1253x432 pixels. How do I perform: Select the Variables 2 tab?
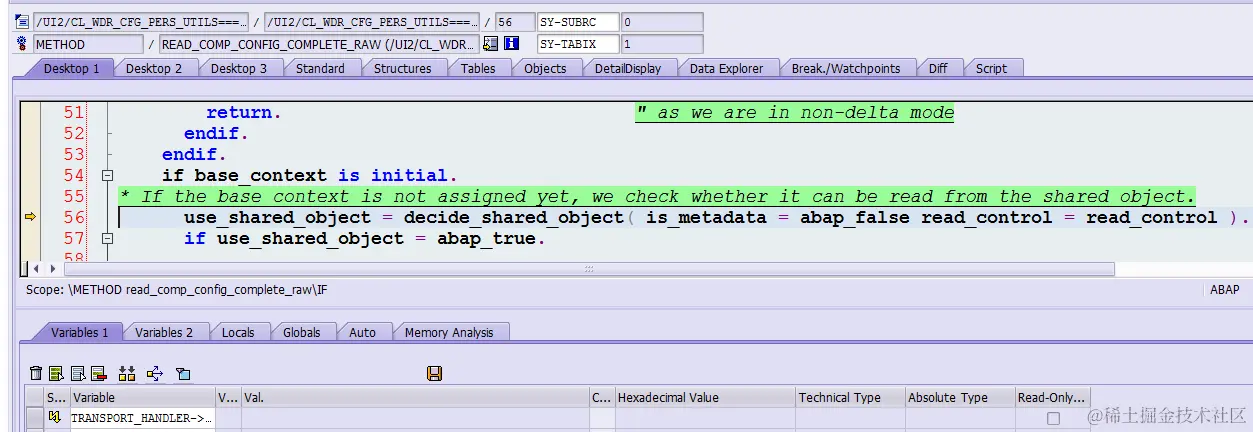tap(164, 332)
